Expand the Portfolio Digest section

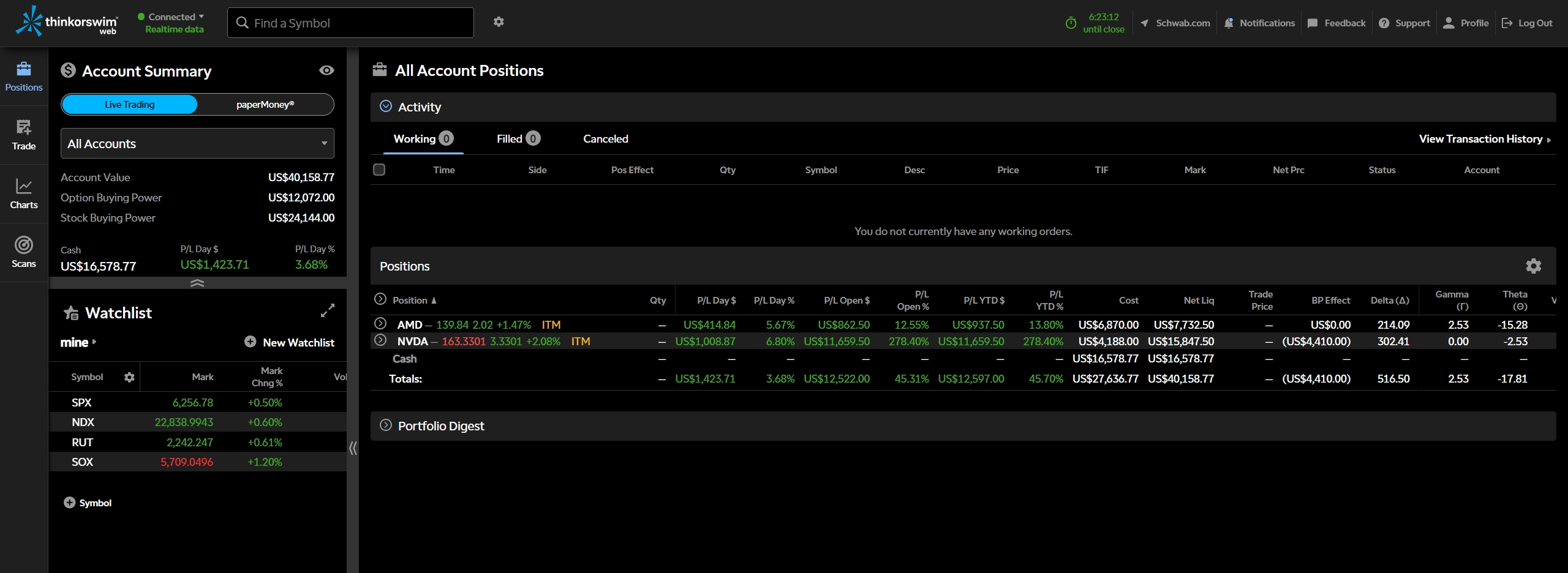coord(386,425)
